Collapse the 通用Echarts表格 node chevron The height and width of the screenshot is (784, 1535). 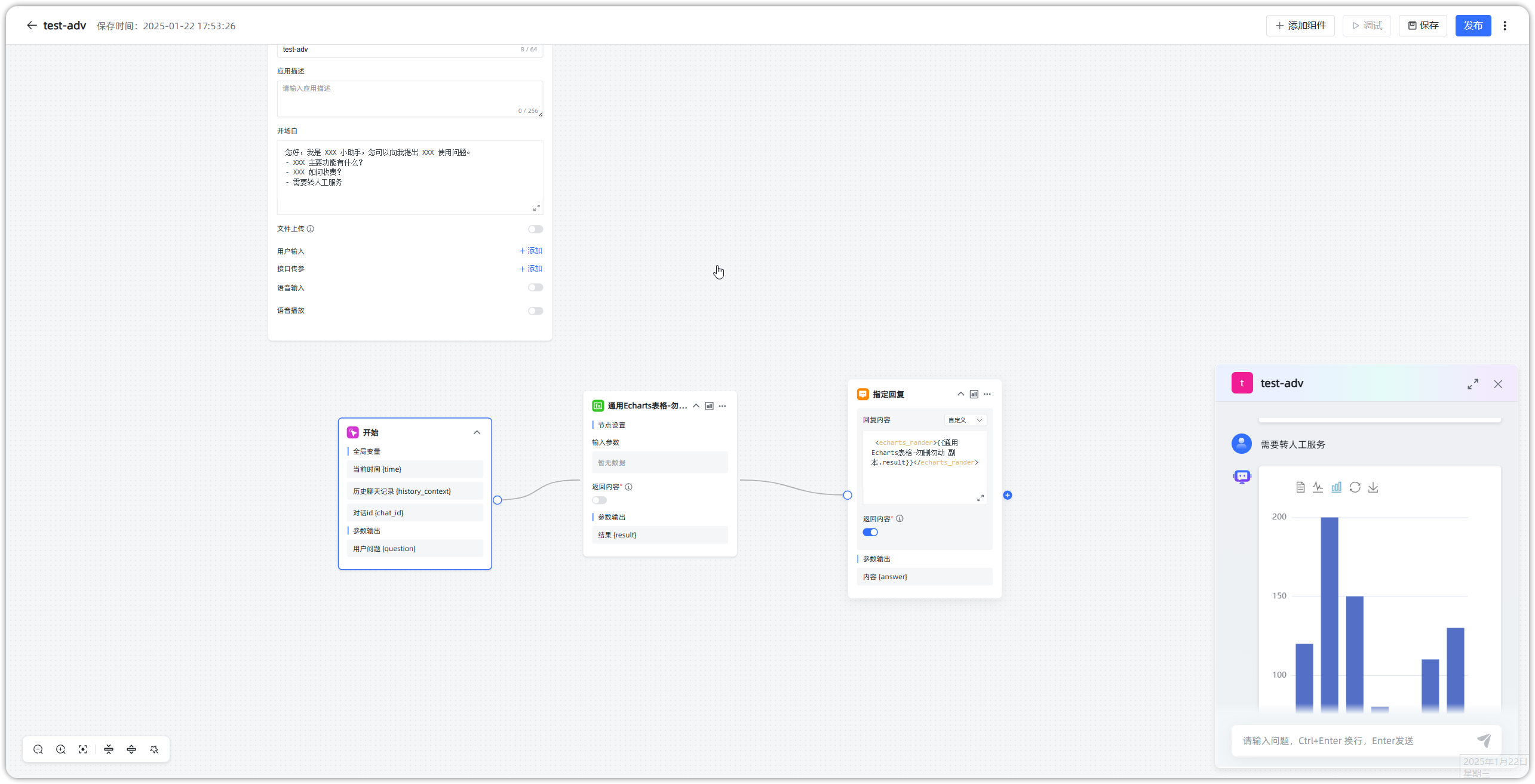[696, 406]
